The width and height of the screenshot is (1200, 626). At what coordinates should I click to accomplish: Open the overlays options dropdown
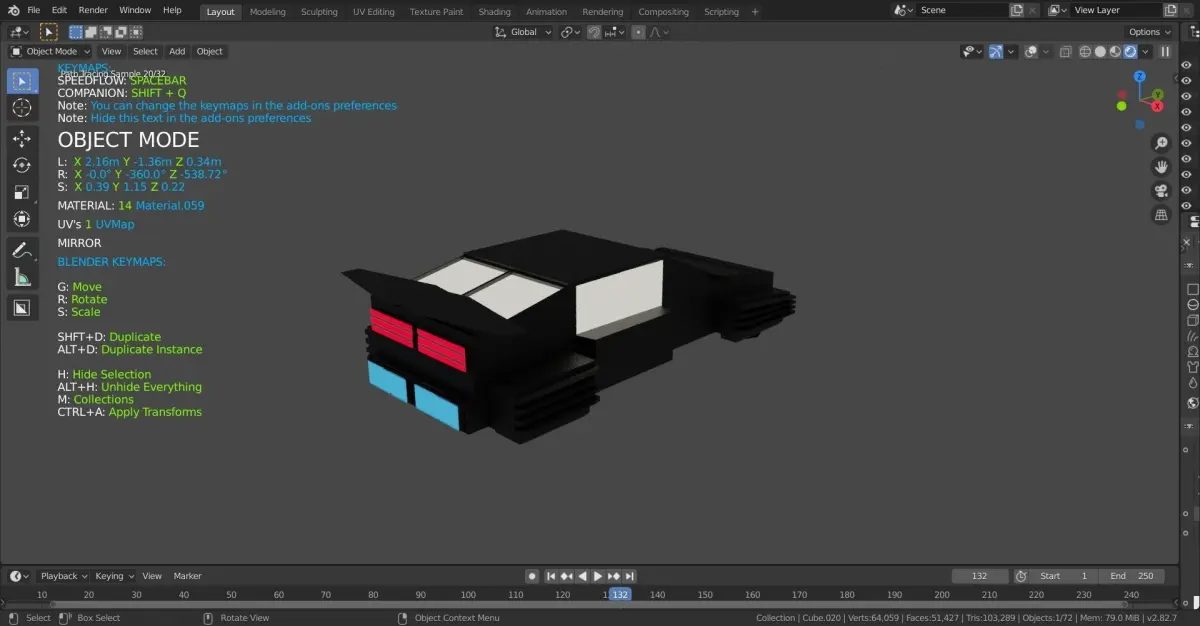click(1044, 52)
